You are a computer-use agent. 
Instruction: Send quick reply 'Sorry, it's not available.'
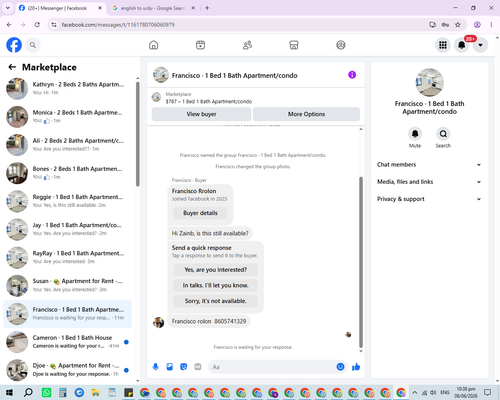point(215,301)
